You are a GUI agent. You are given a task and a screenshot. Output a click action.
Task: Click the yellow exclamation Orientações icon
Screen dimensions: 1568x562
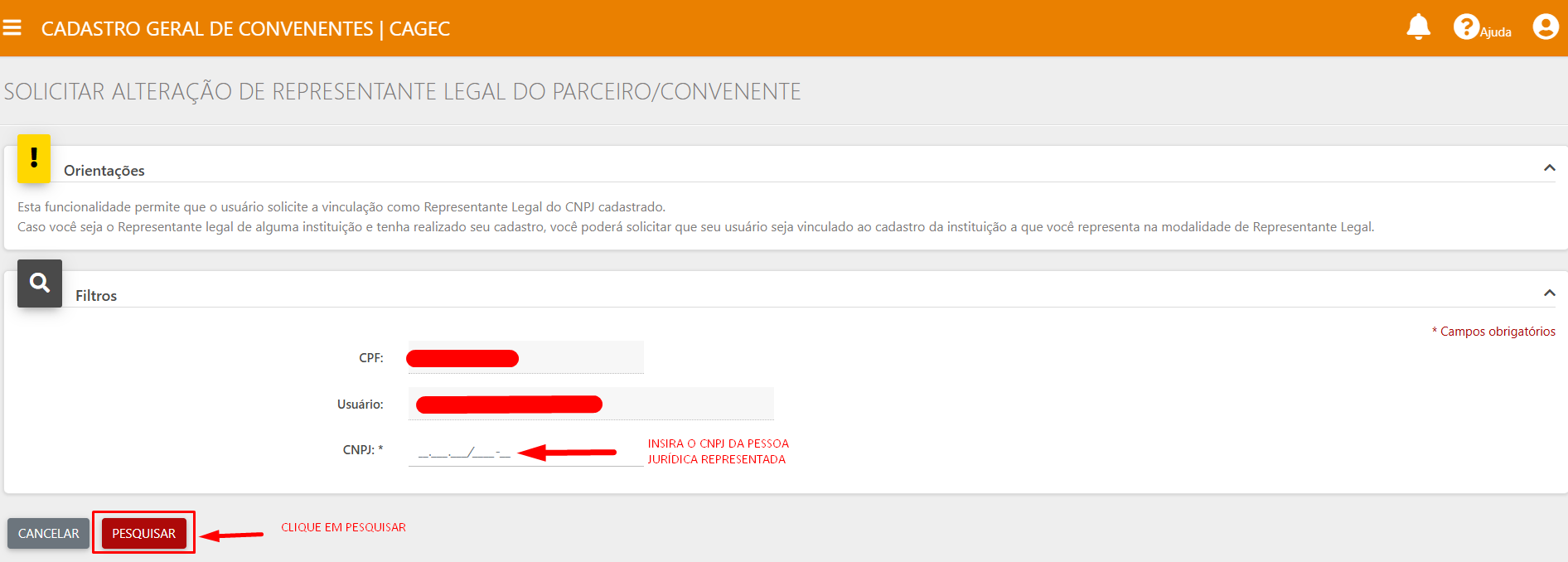coord(34,158)
